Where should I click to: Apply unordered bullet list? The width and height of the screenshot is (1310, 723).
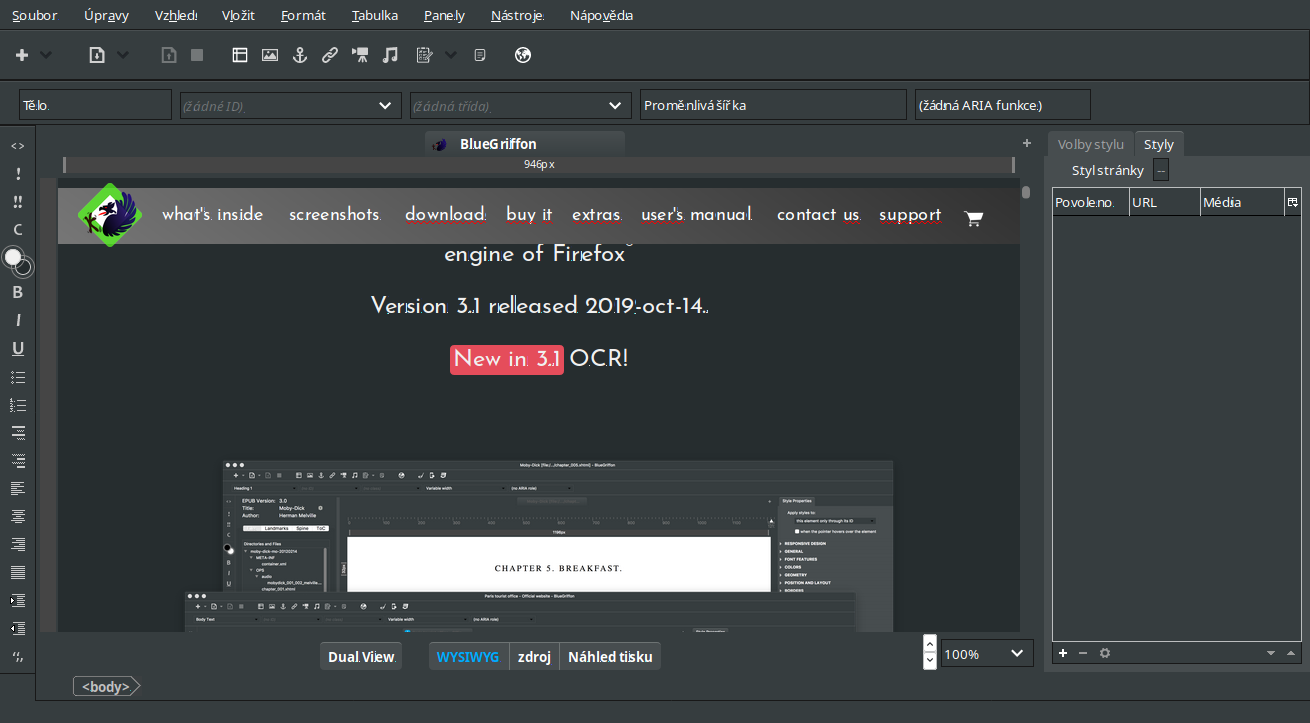[x=18, y=377]
